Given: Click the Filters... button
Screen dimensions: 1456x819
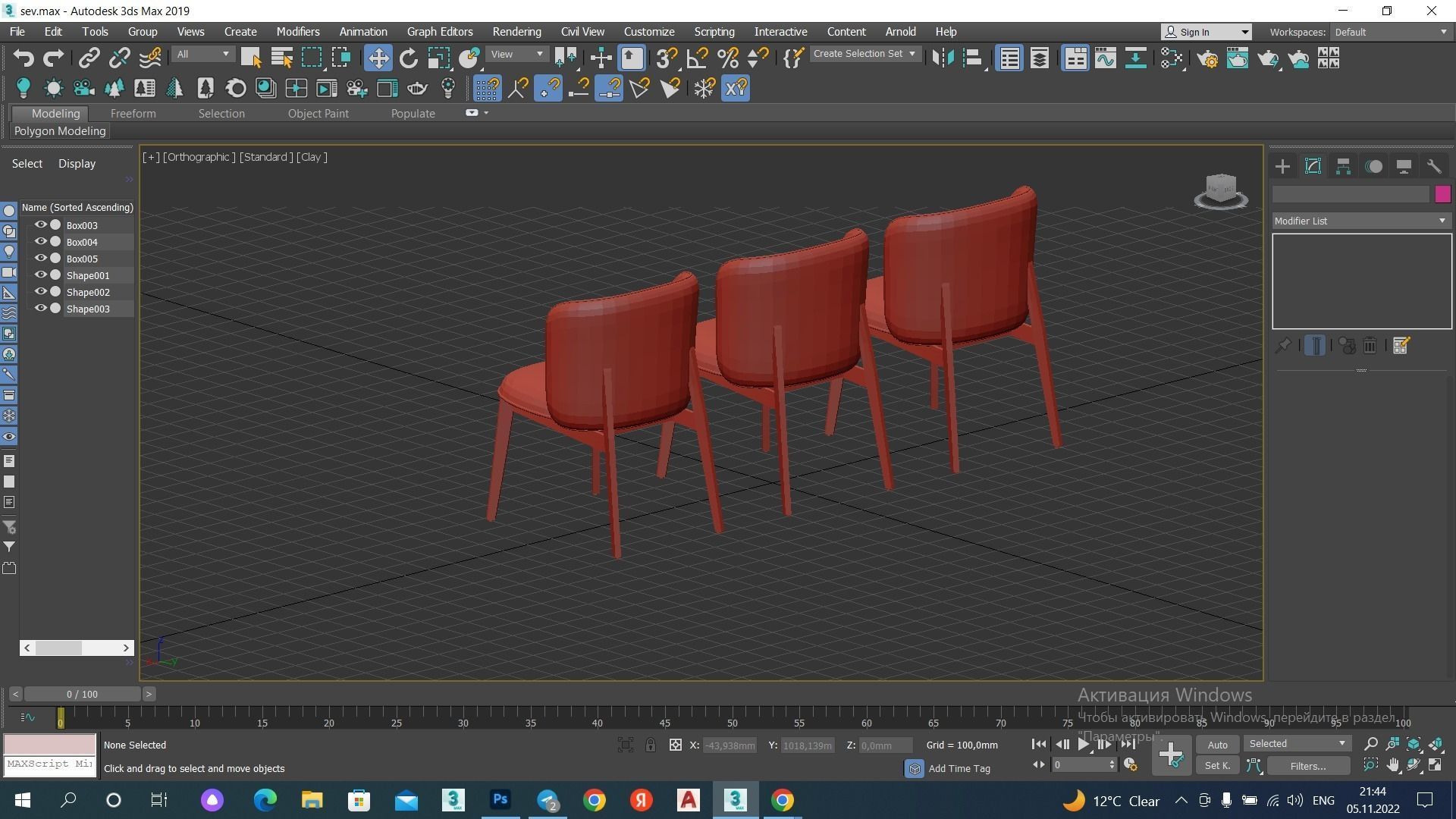Looking at the screenshot, I should [x=1307, y=766].
